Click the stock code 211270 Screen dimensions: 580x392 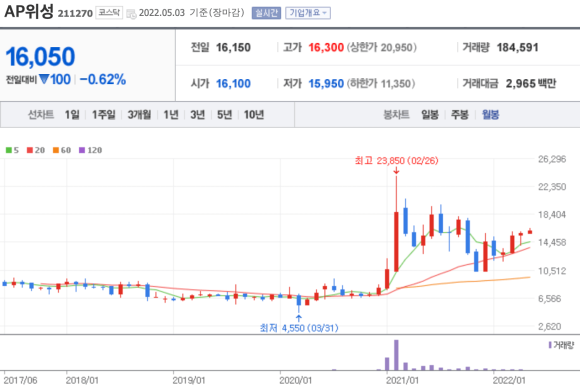(x=75, y=14)
